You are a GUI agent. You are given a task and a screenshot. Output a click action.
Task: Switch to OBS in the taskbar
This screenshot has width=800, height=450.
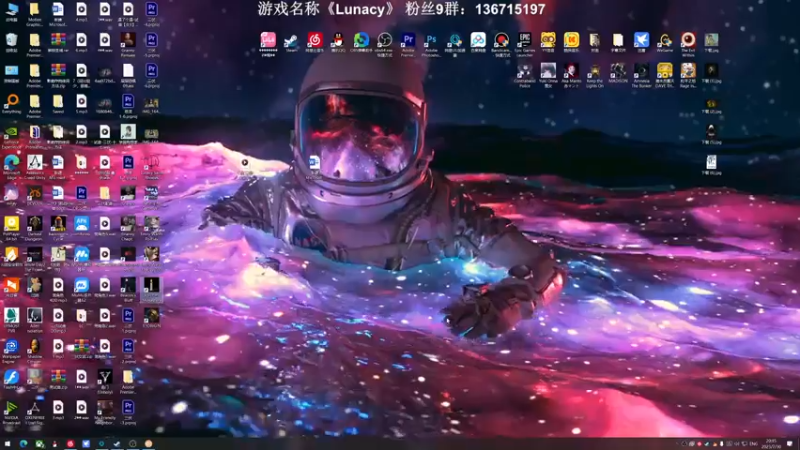(133, 443)
